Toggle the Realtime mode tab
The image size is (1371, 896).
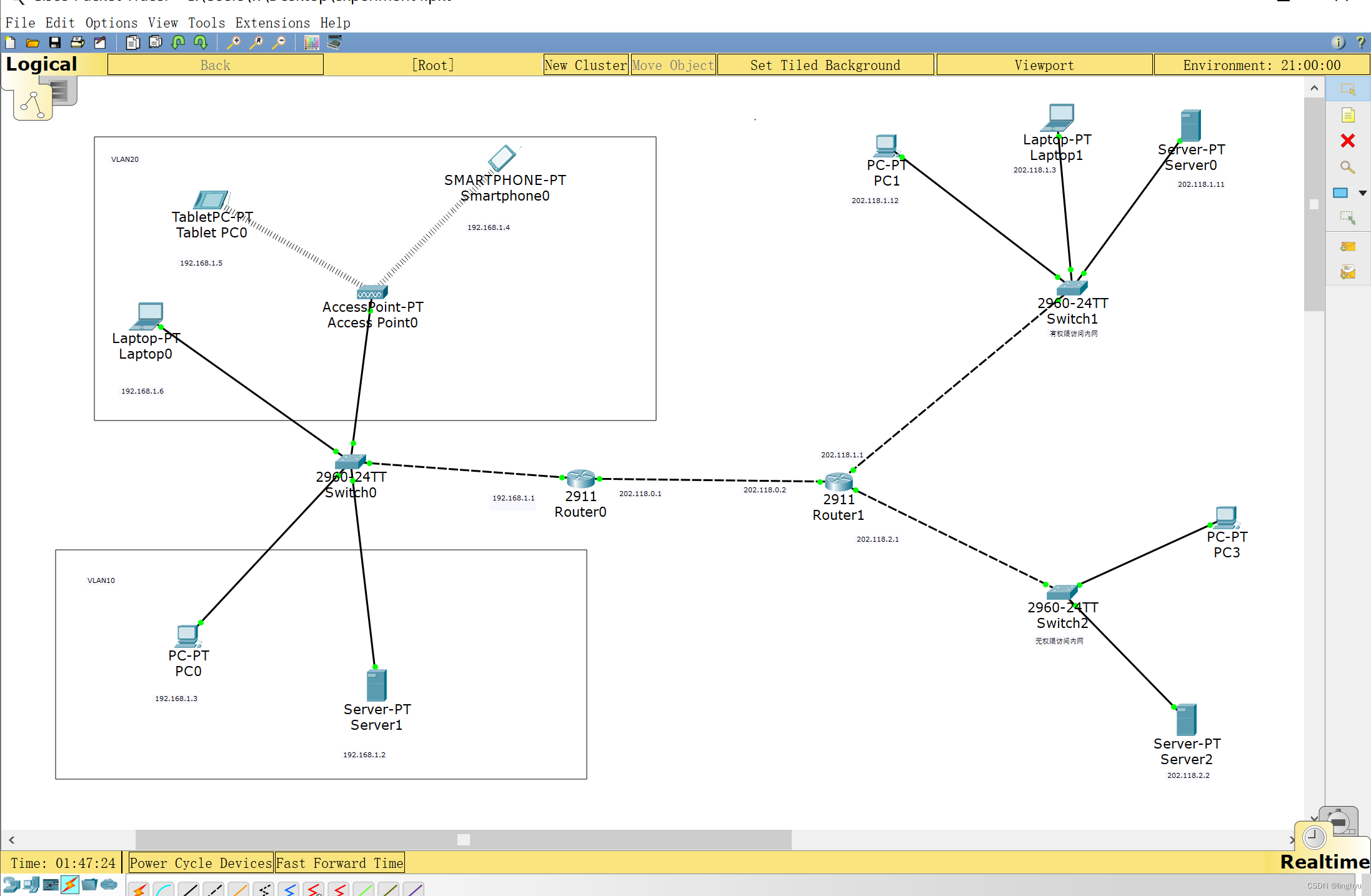coord(1324,862)
